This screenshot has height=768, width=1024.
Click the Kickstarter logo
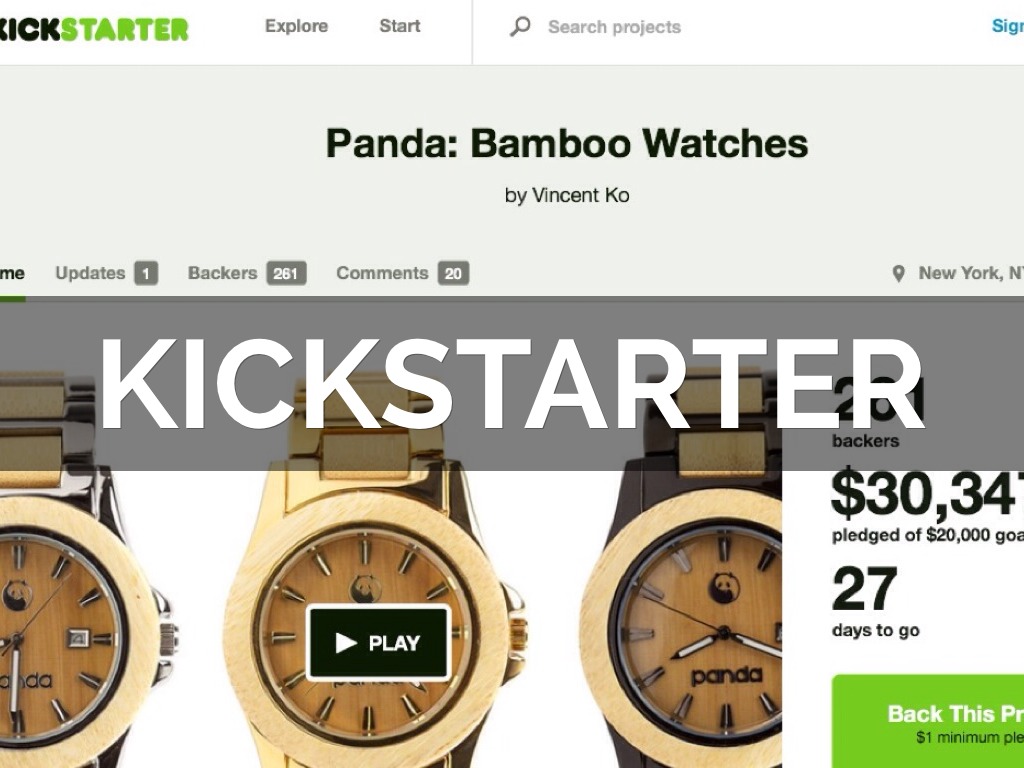pos(94,29)
